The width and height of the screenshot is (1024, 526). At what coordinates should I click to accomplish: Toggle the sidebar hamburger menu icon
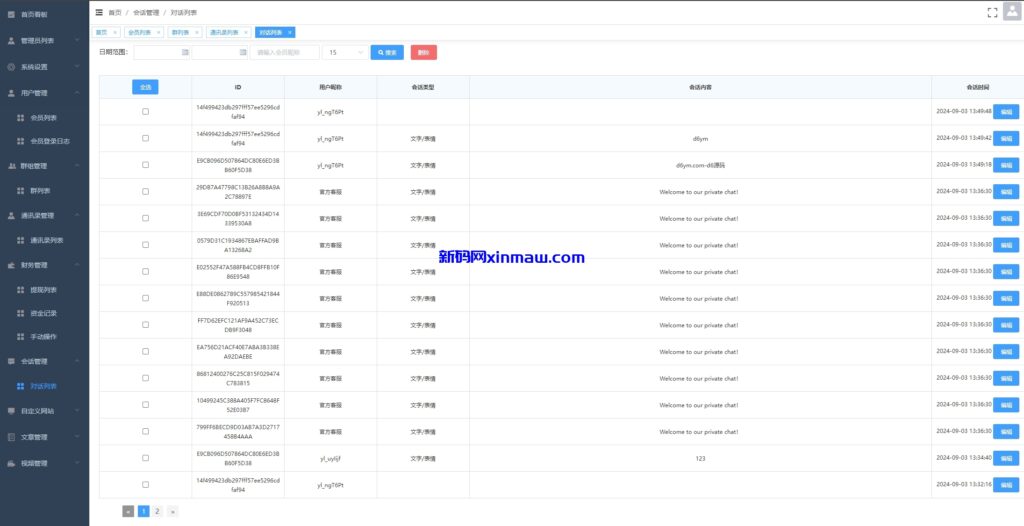point(98,12)
